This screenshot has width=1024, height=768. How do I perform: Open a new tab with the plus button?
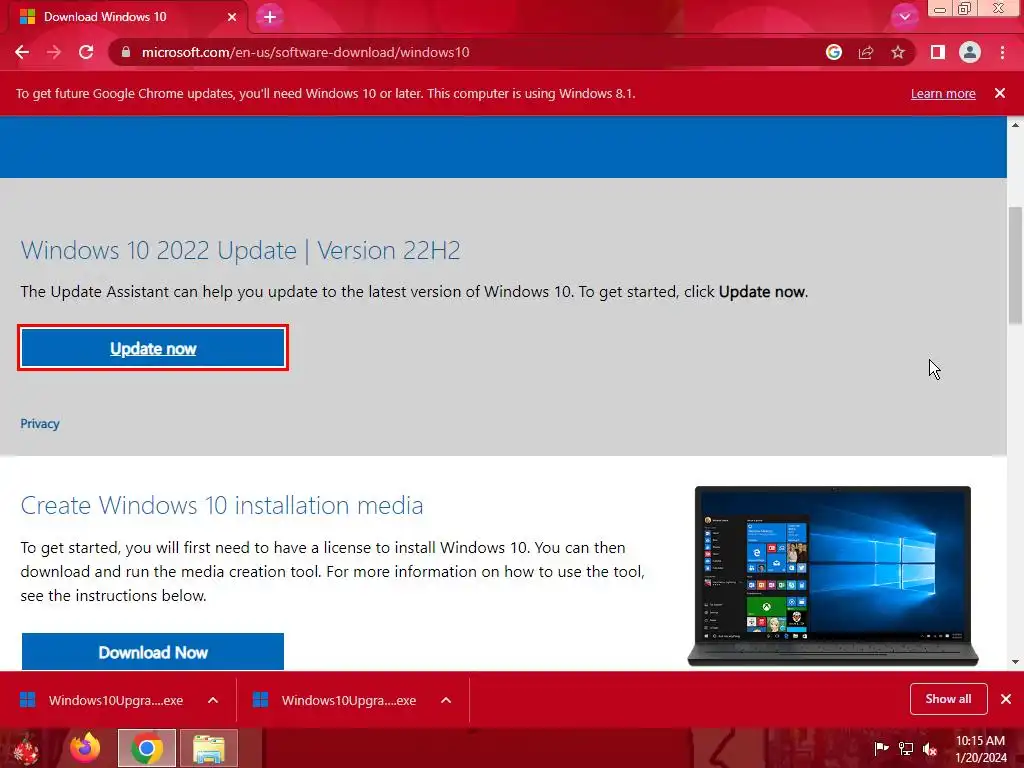270,17
